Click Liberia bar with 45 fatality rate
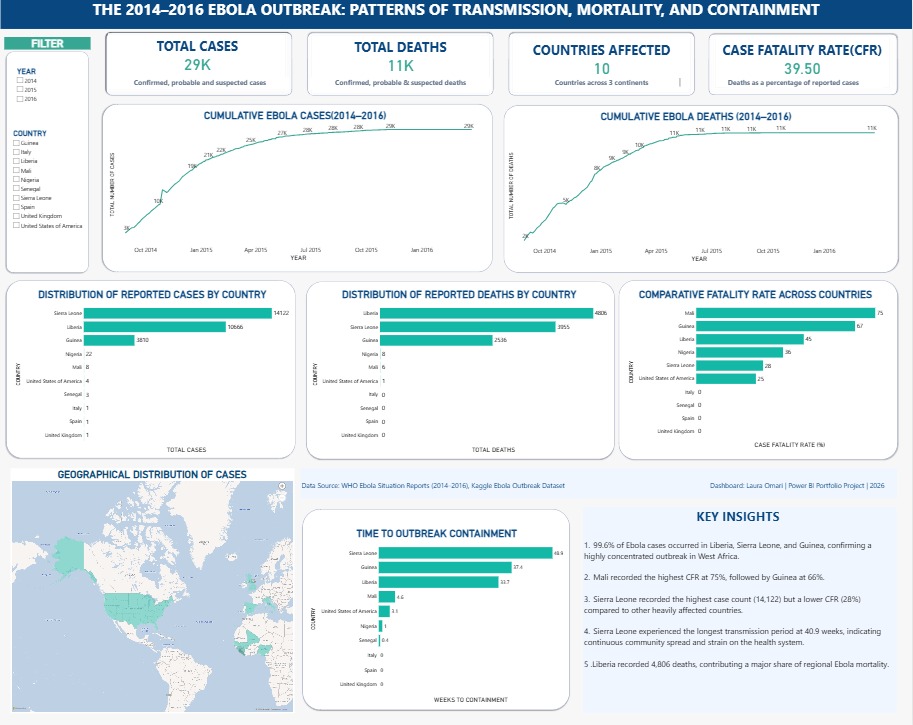Screen dimensions: 913x725 click(750, 339)
